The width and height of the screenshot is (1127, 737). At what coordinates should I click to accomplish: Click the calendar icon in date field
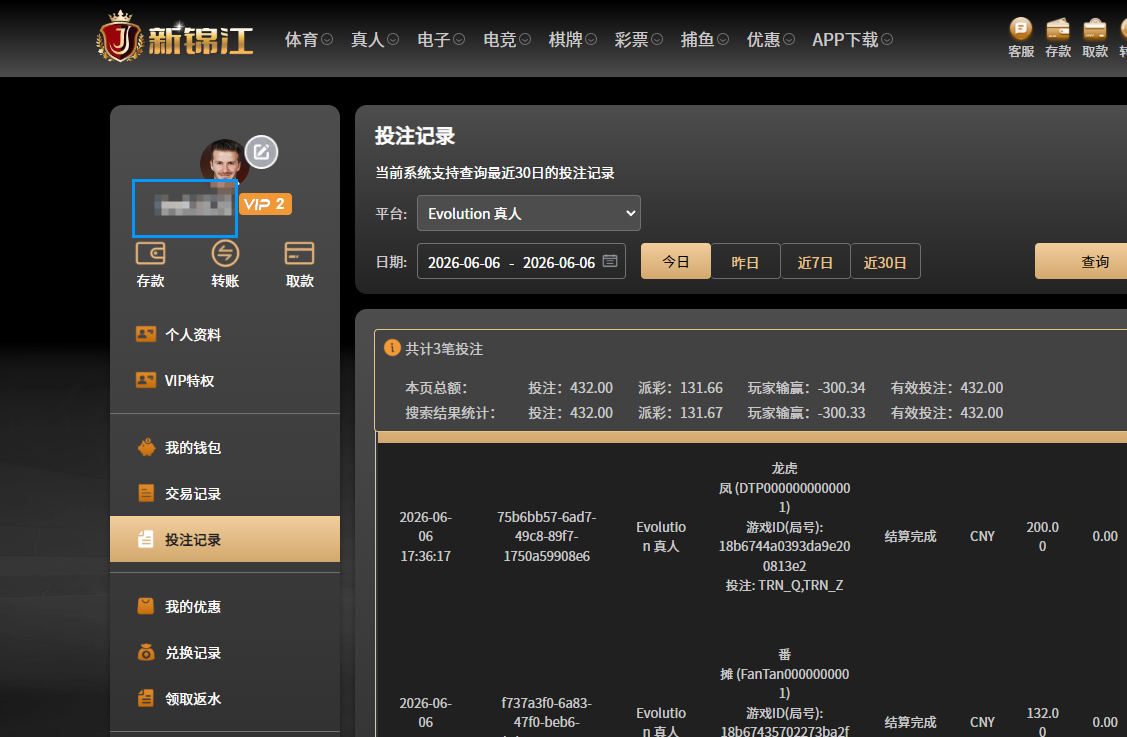(x=610, y=261)
